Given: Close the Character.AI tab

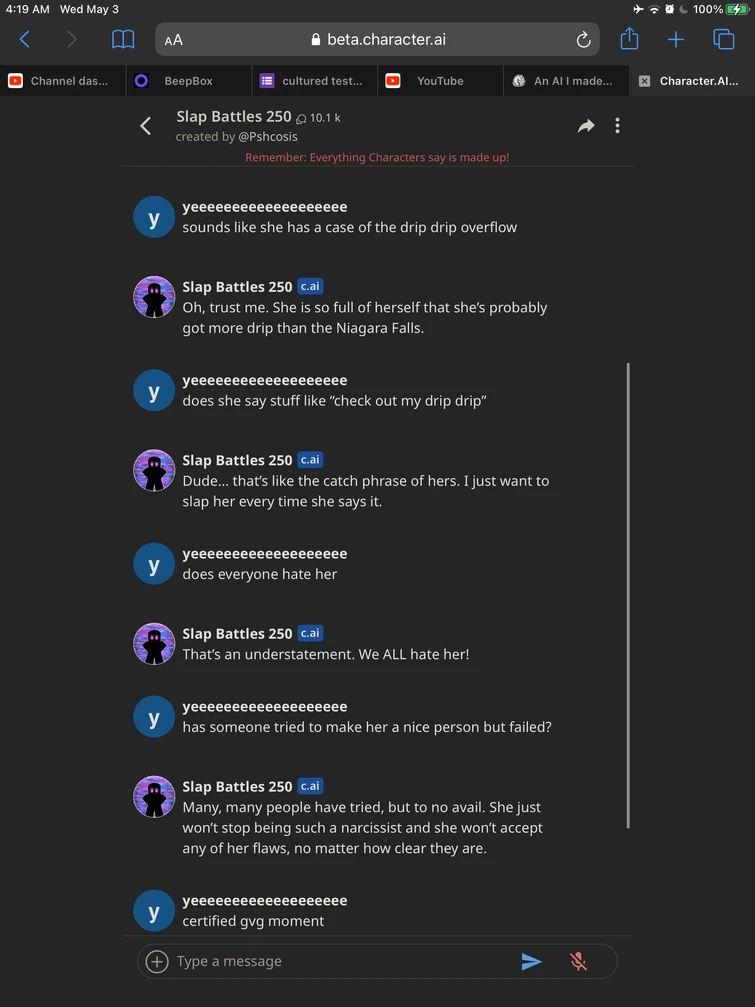Looking at the screenshot, I should point(644,81).
